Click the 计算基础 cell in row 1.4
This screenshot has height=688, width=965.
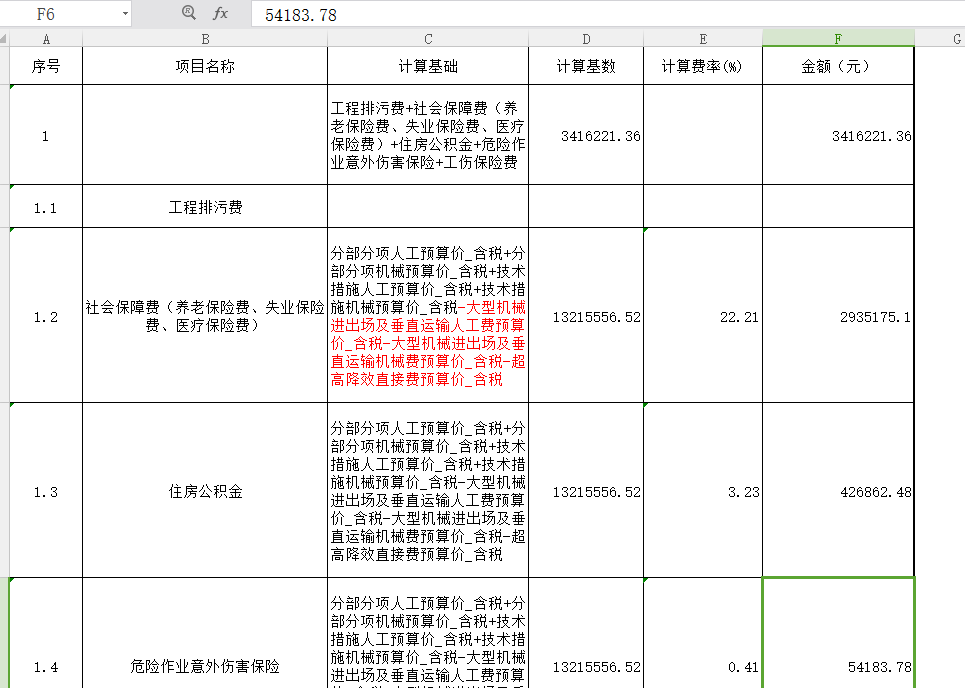pos(428,633)
